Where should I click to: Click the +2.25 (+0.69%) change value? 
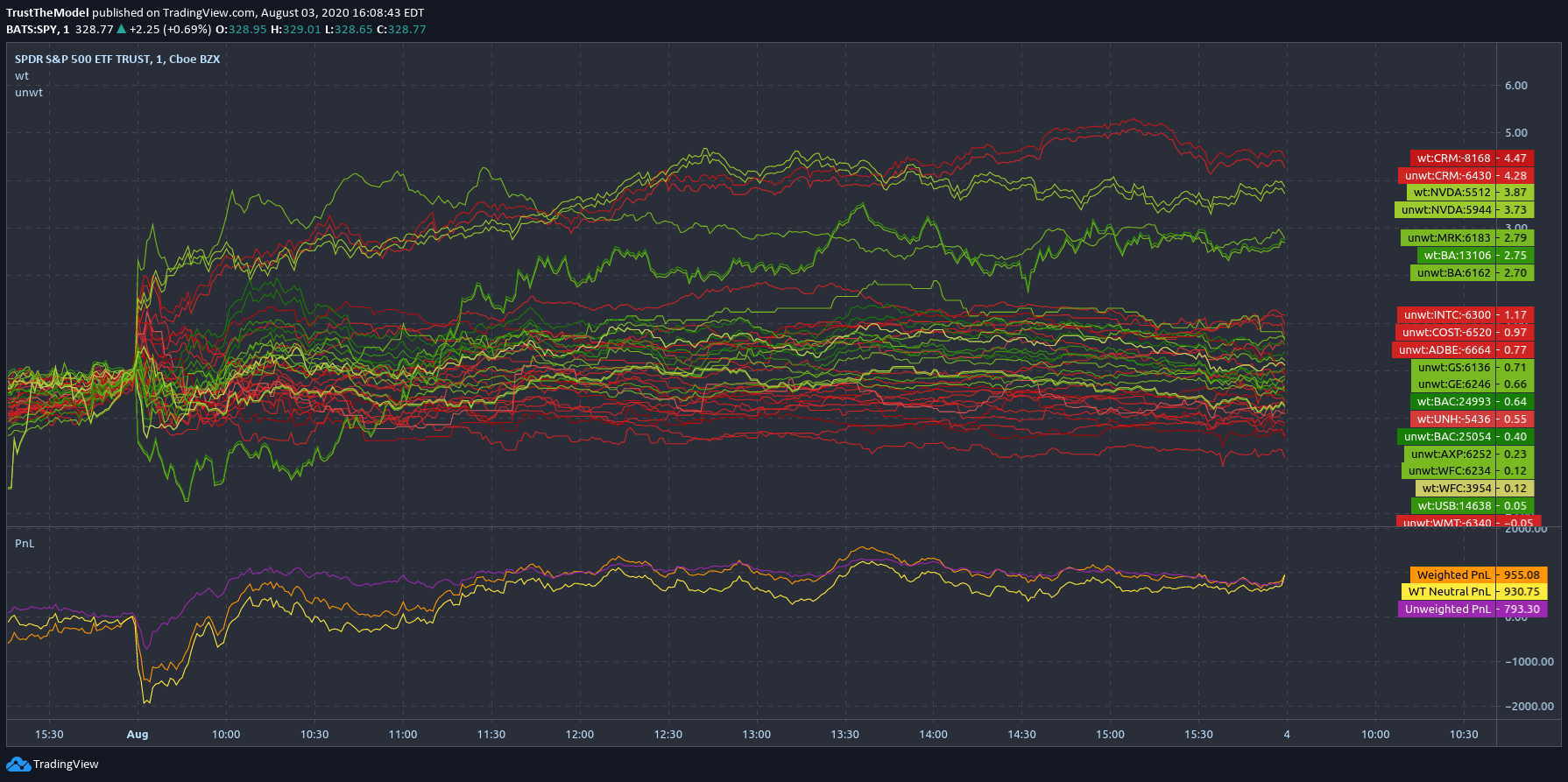[170, 30]
